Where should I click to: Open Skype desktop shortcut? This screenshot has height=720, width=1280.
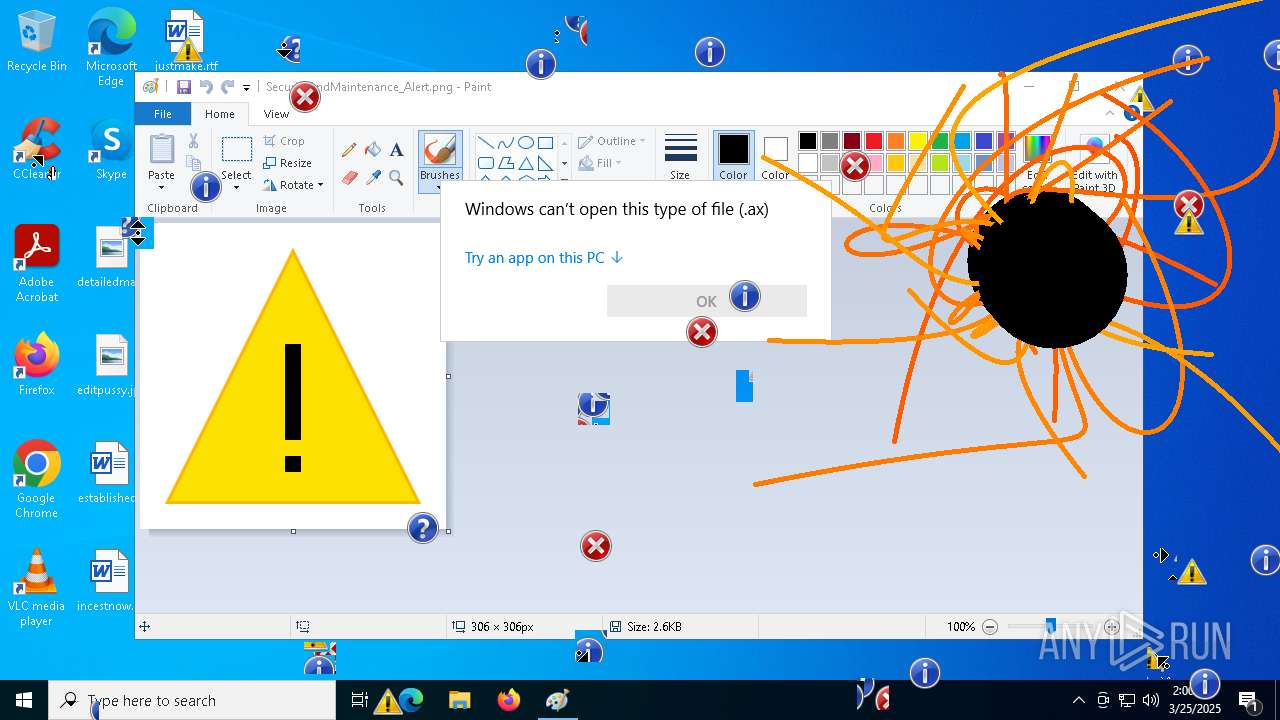(111, 150)
